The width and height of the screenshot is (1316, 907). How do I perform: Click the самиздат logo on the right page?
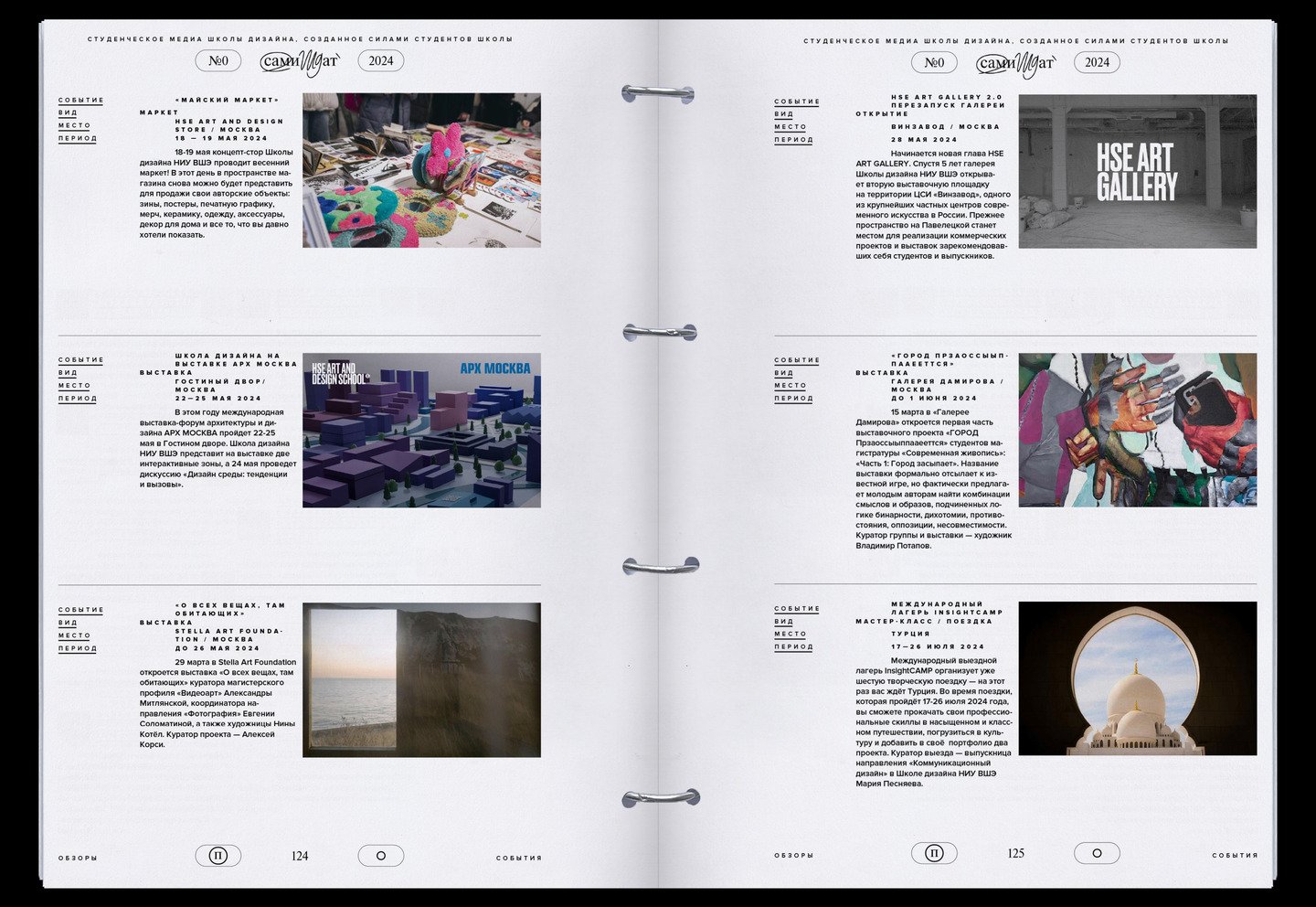(1015, 62)
